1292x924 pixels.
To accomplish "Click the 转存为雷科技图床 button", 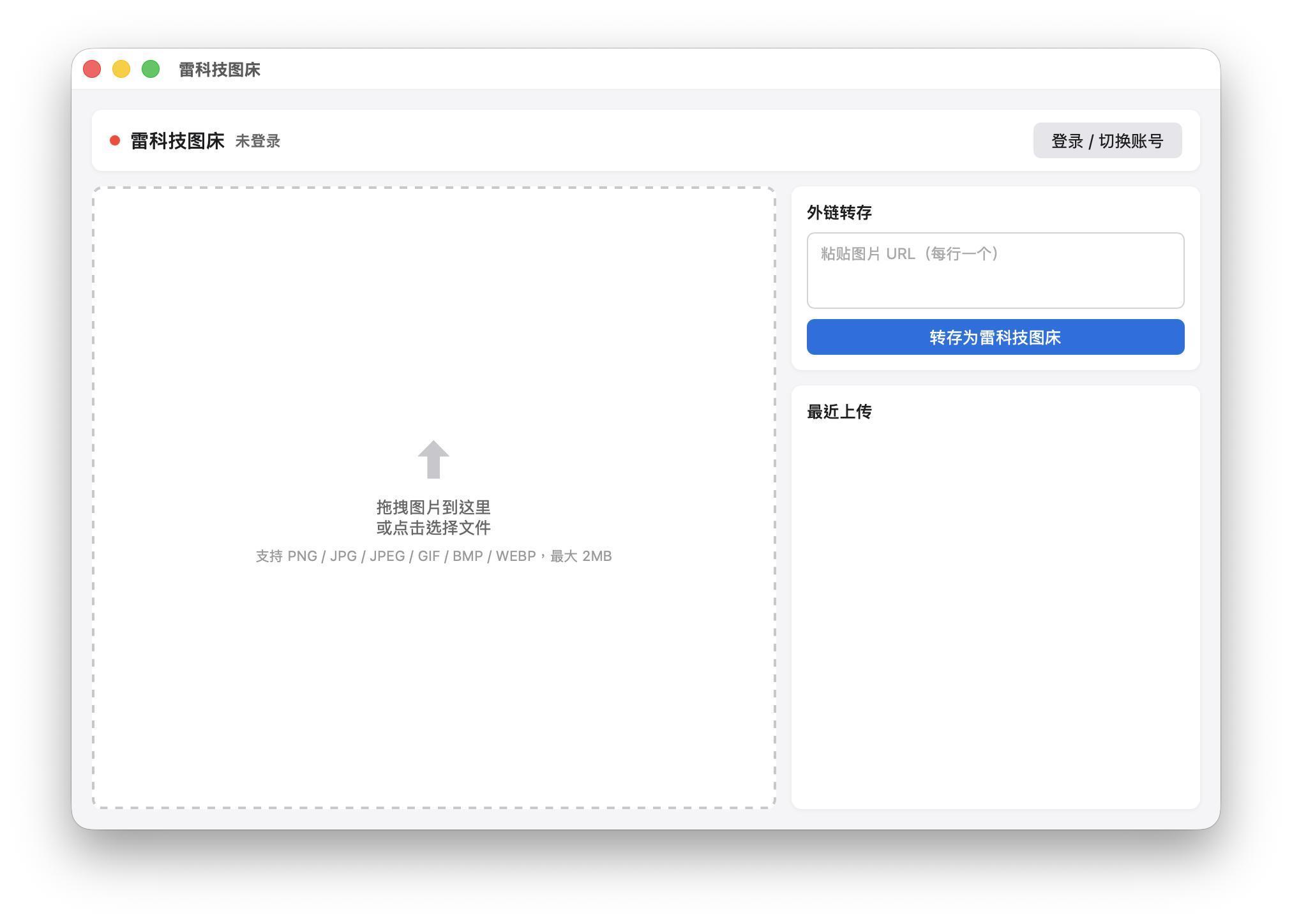I will [x=995, y=337].
